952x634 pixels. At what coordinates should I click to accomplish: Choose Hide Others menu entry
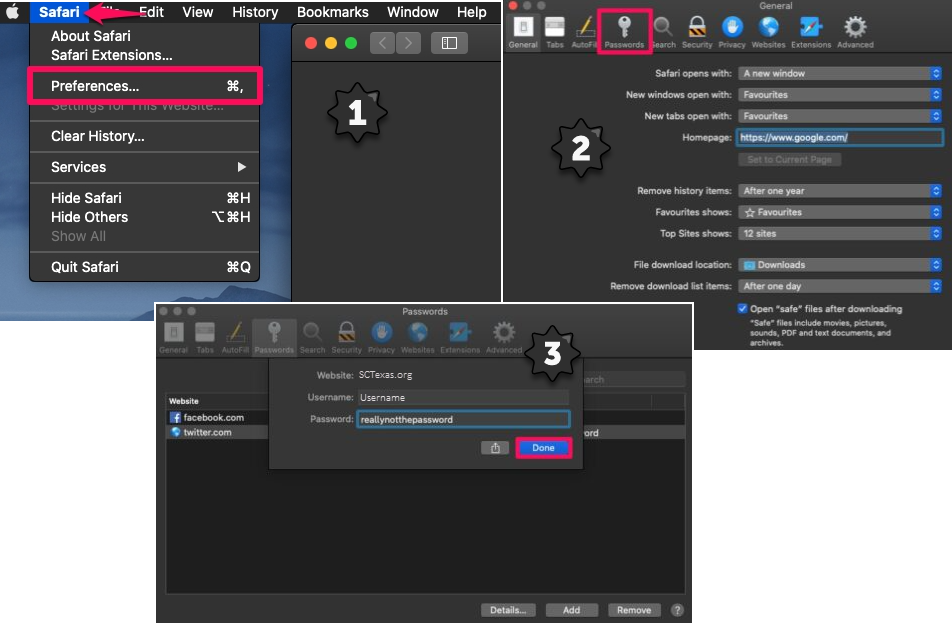click(144, 217)
